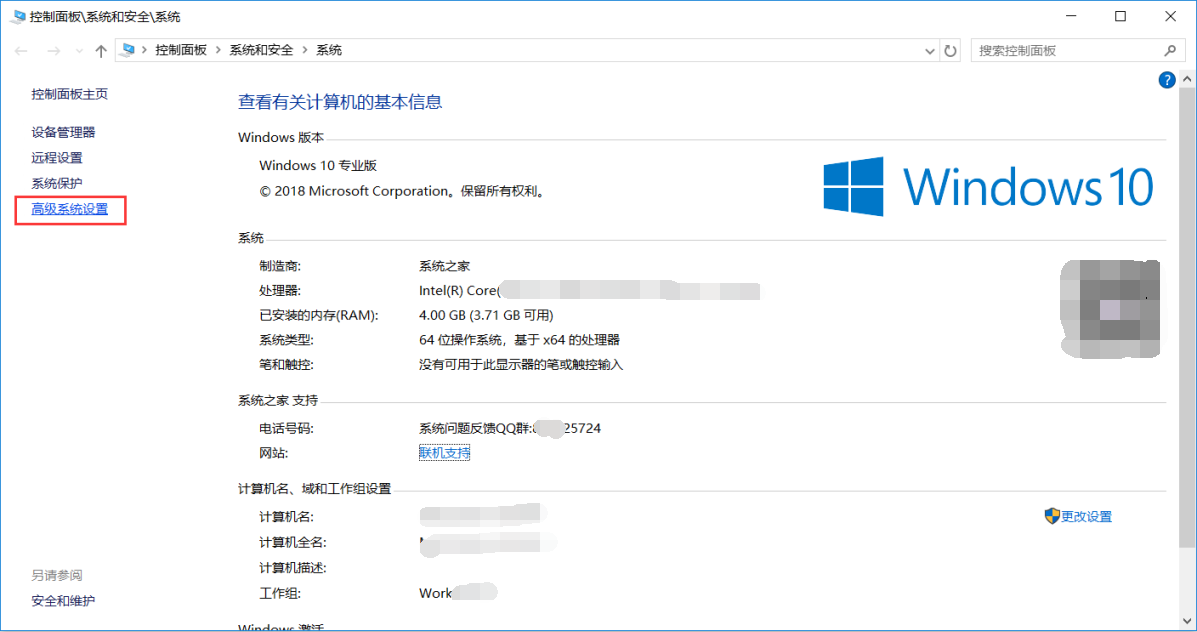Click the 系统问题反馈QQ群 phone value
This screenshot has width=1197, height=632.
(x=510, y=428)
